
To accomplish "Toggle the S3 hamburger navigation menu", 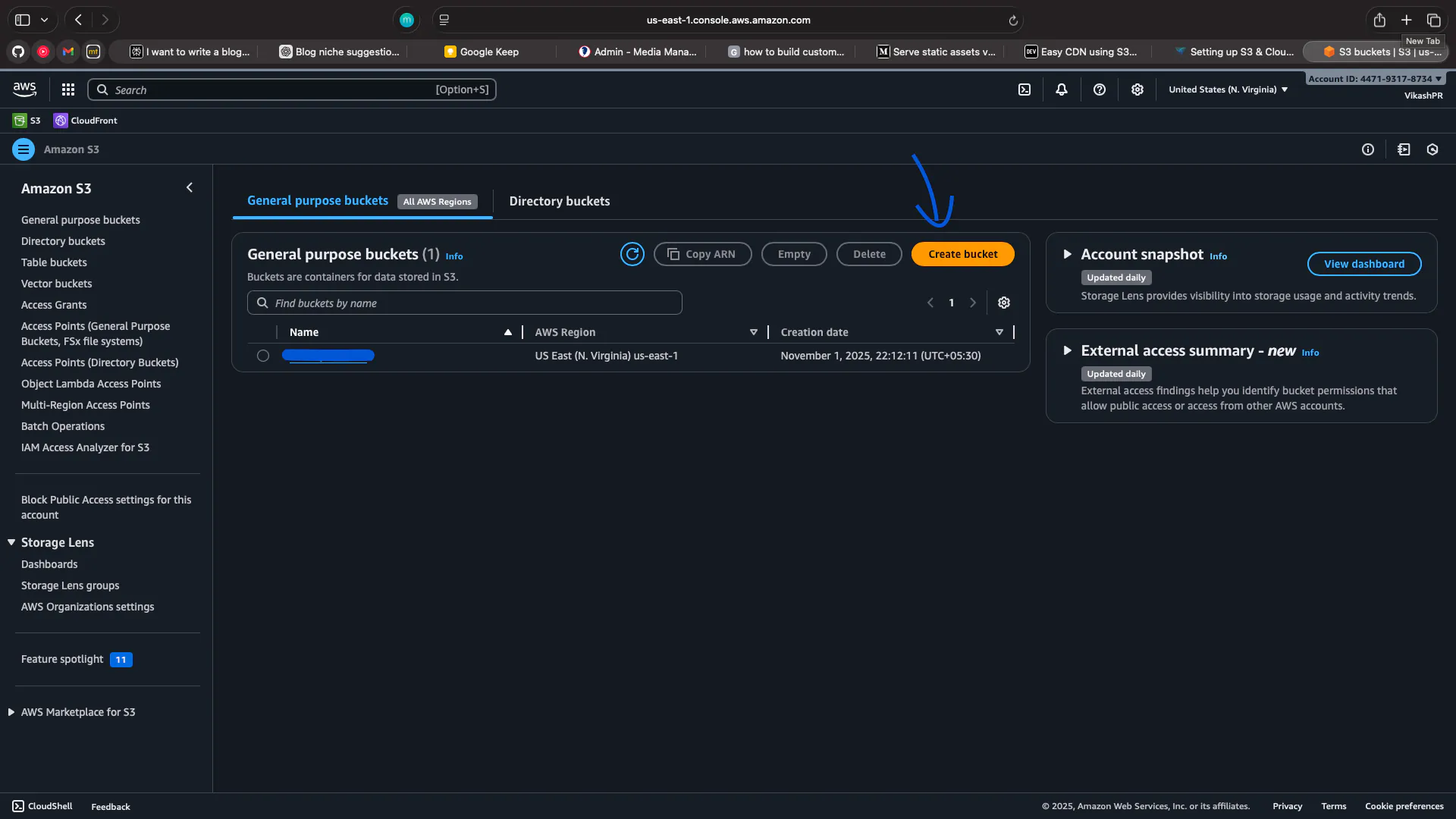I will pos(24,149).
